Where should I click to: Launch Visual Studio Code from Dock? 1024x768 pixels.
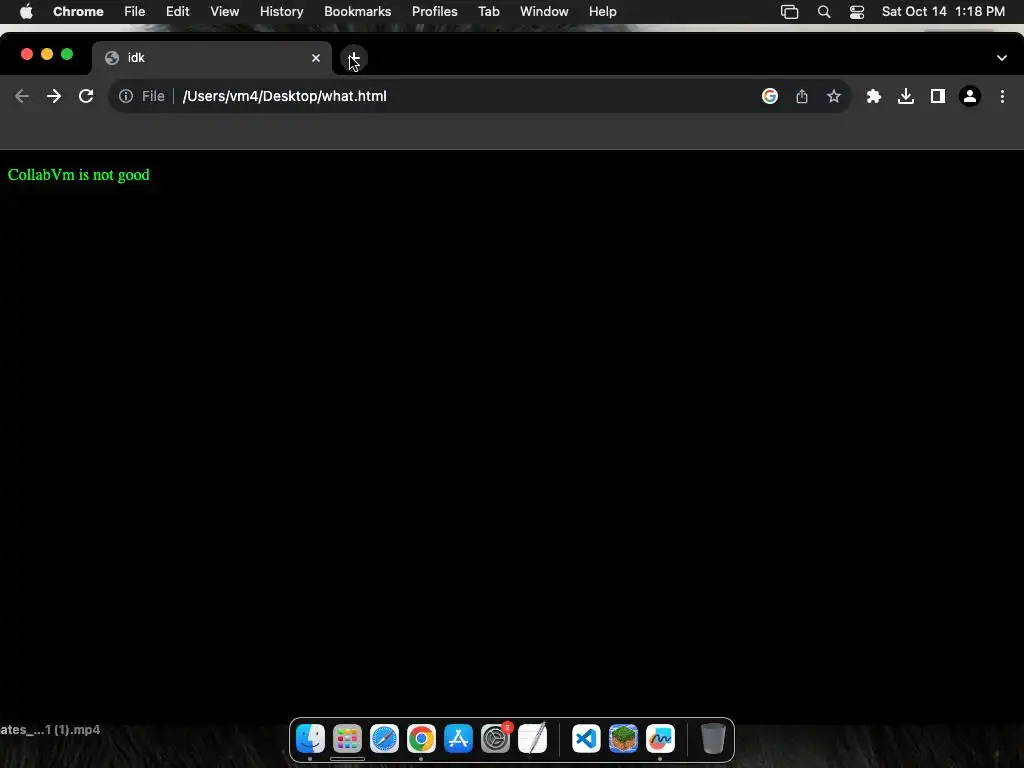tap(586, 739)
